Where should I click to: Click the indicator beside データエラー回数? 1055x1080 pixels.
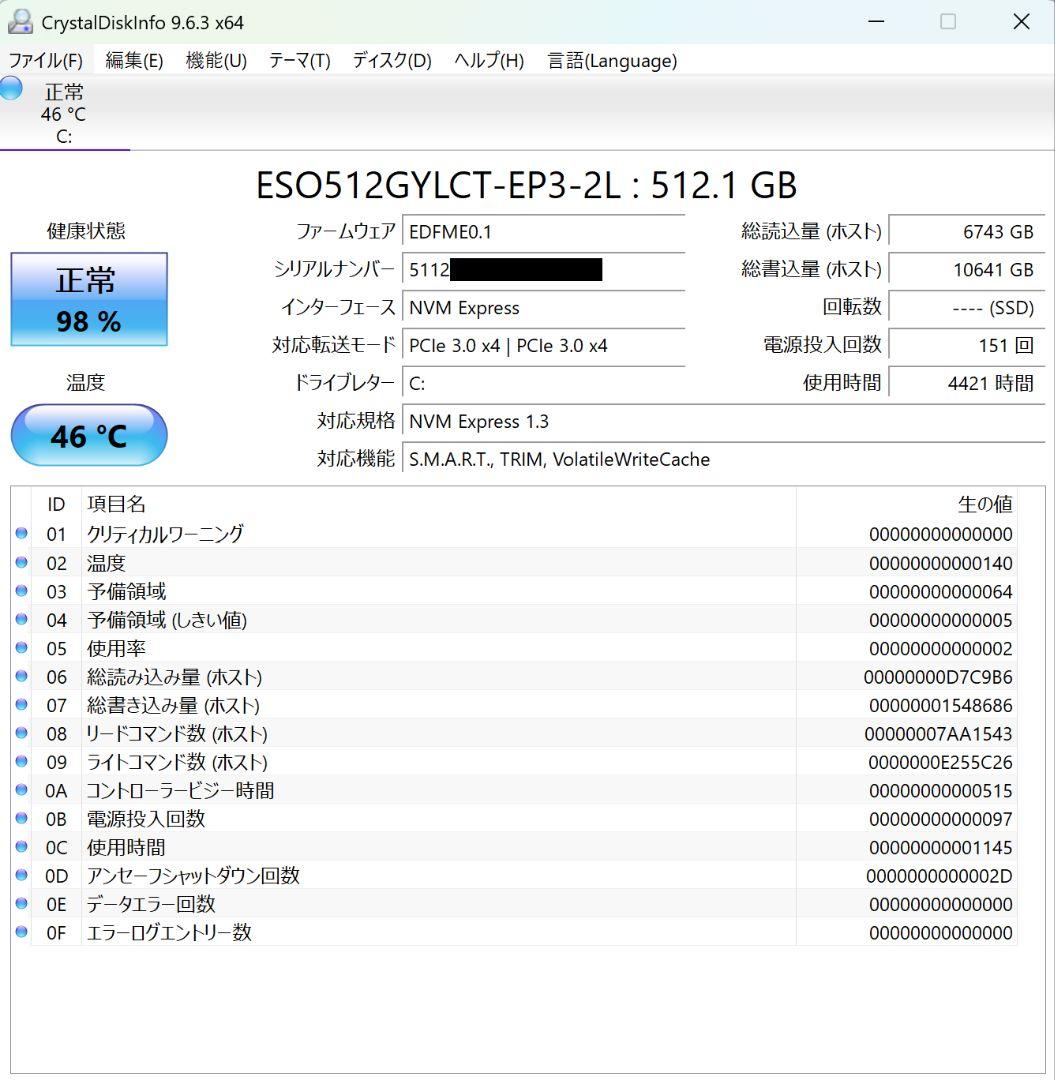(21, 903)
